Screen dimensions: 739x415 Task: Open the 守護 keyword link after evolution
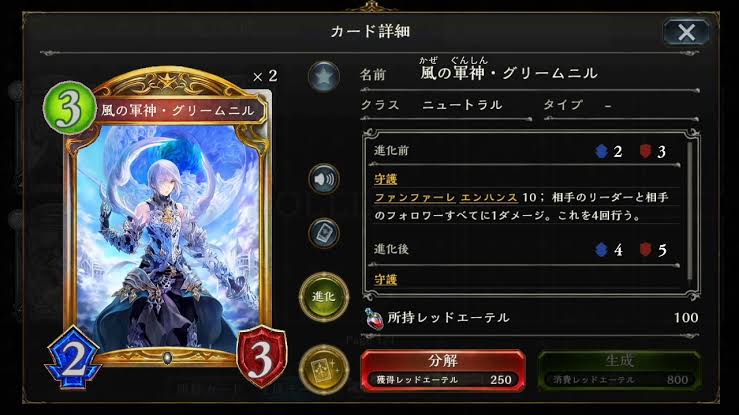coord(386,279)
